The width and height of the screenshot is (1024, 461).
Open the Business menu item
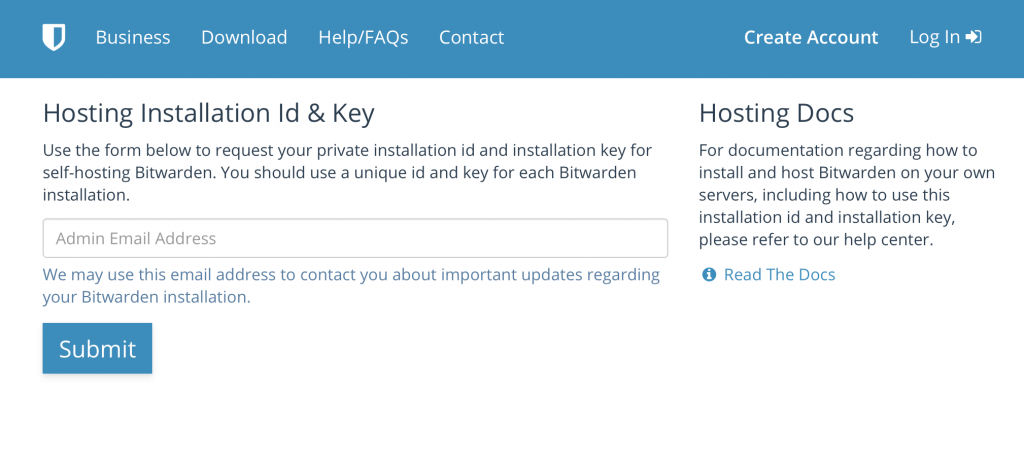[133, 37]
